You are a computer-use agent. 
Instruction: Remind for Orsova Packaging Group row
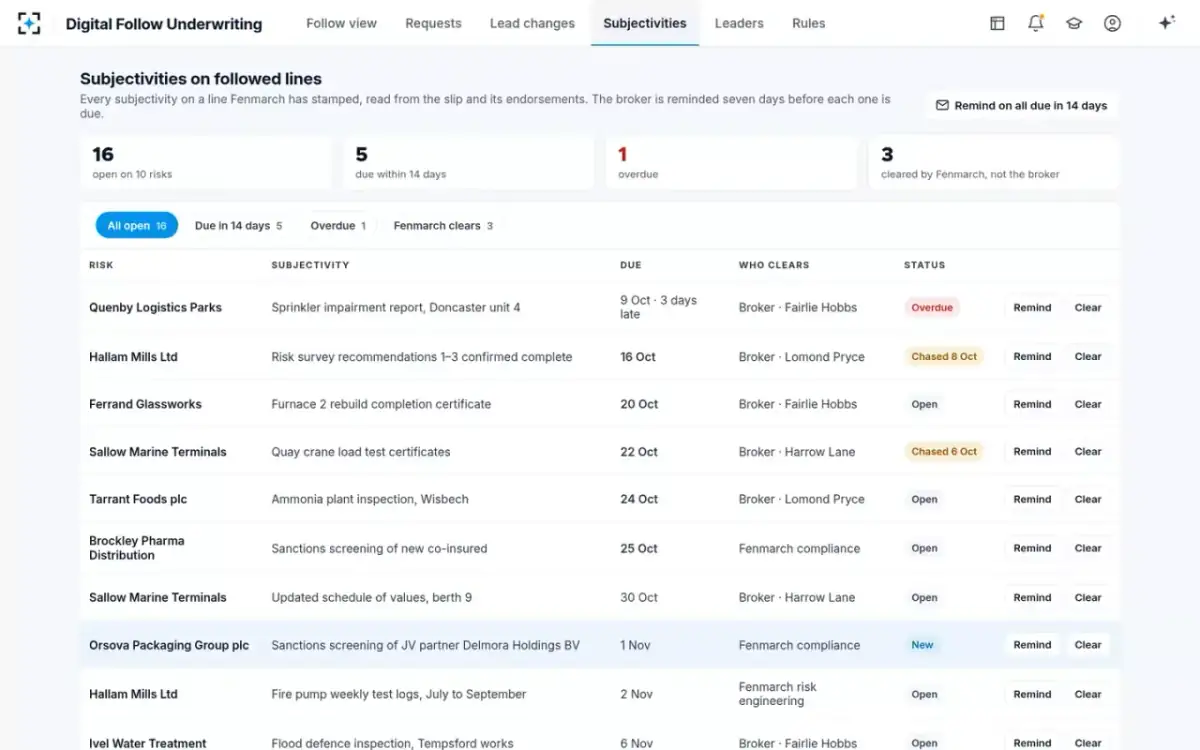(1032, 646)
